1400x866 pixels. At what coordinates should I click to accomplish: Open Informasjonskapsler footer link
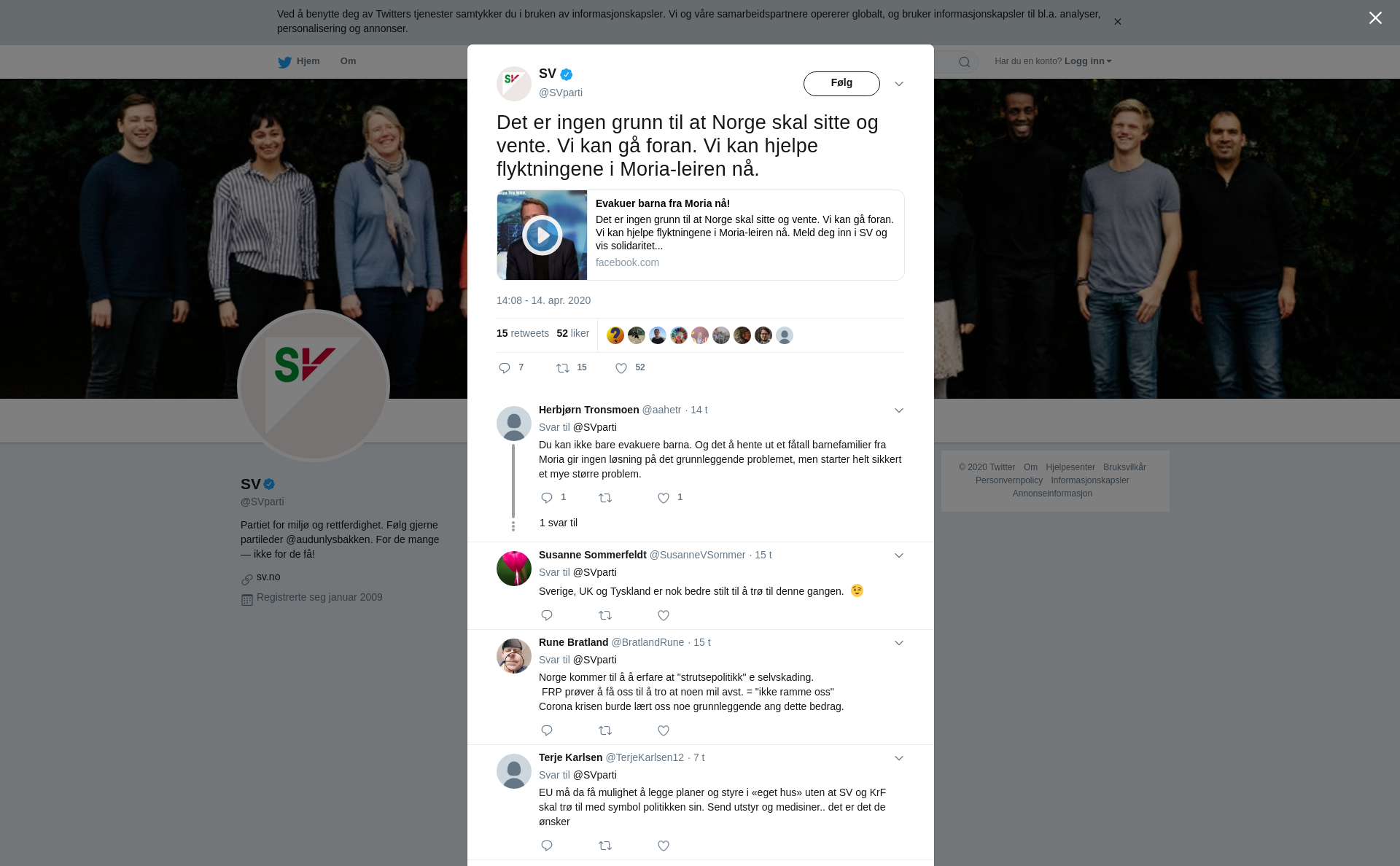pos(1089,480)
